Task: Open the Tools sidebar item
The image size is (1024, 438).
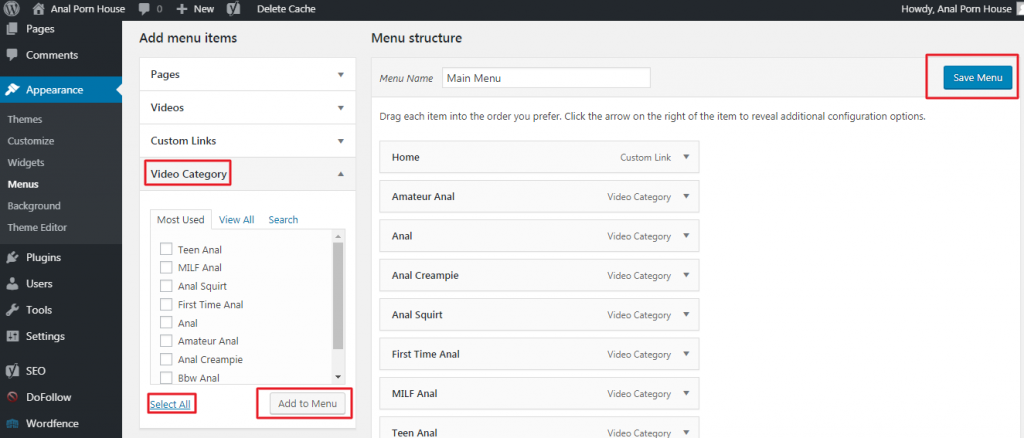Action: pos(39,310)
